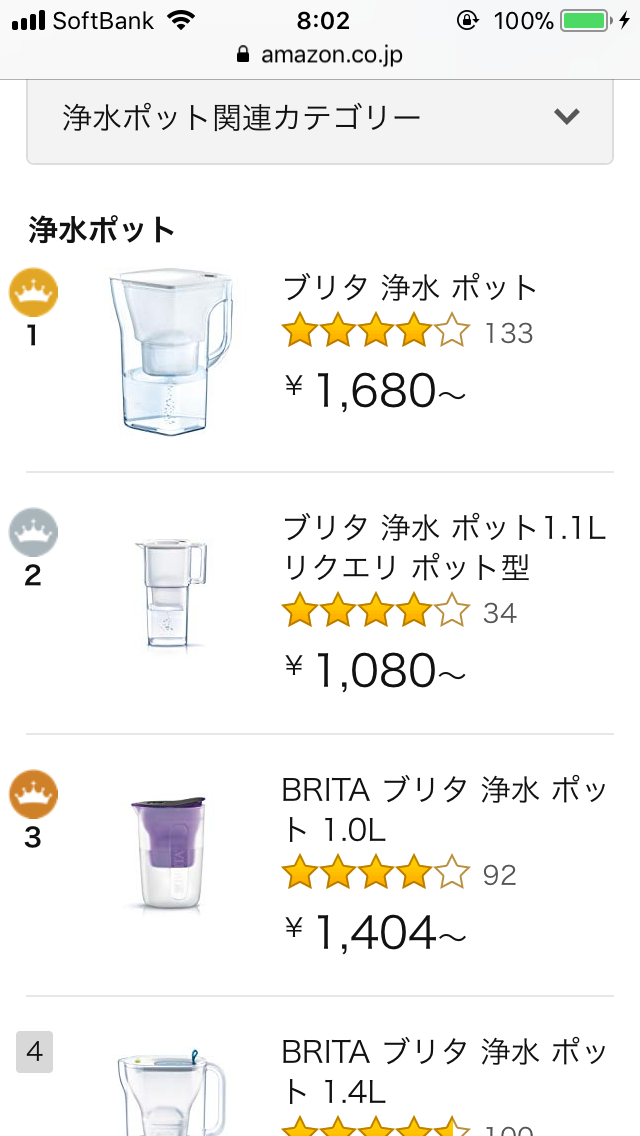Screen dimensions: 640x1136
Task: Tap the bronze crown rank 3 badge
Action: (33, 794)
